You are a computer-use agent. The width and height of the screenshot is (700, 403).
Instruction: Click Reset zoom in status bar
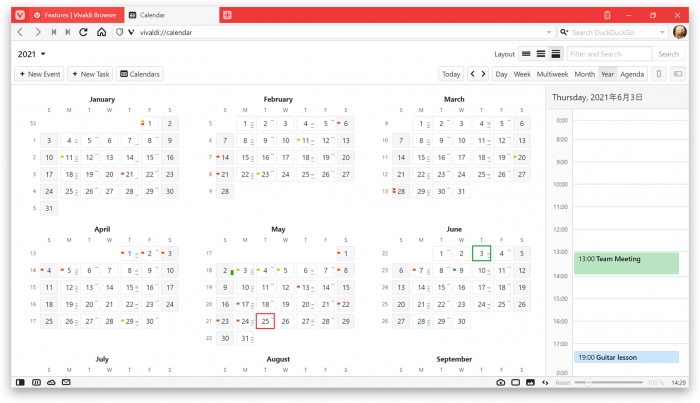point(562,382)
